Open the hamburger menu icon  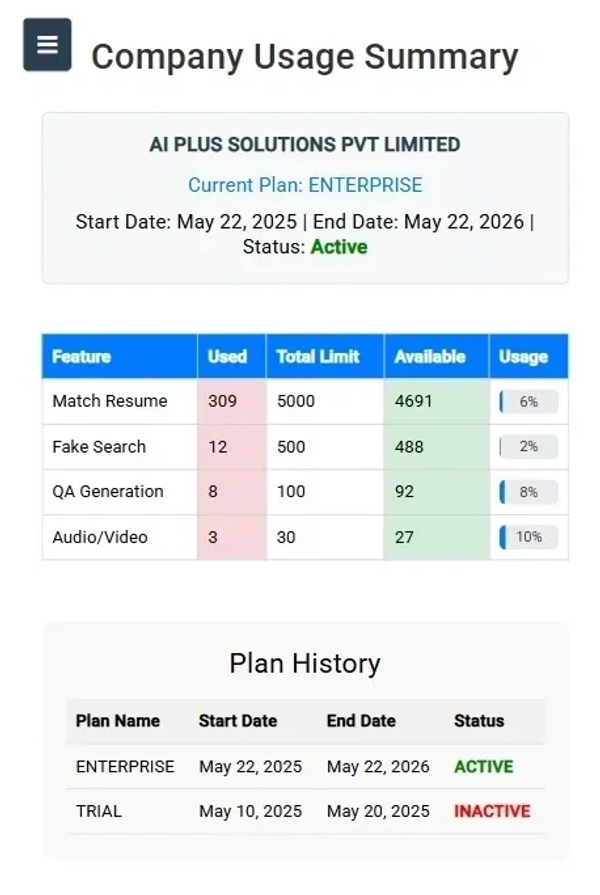click(47, 45)
